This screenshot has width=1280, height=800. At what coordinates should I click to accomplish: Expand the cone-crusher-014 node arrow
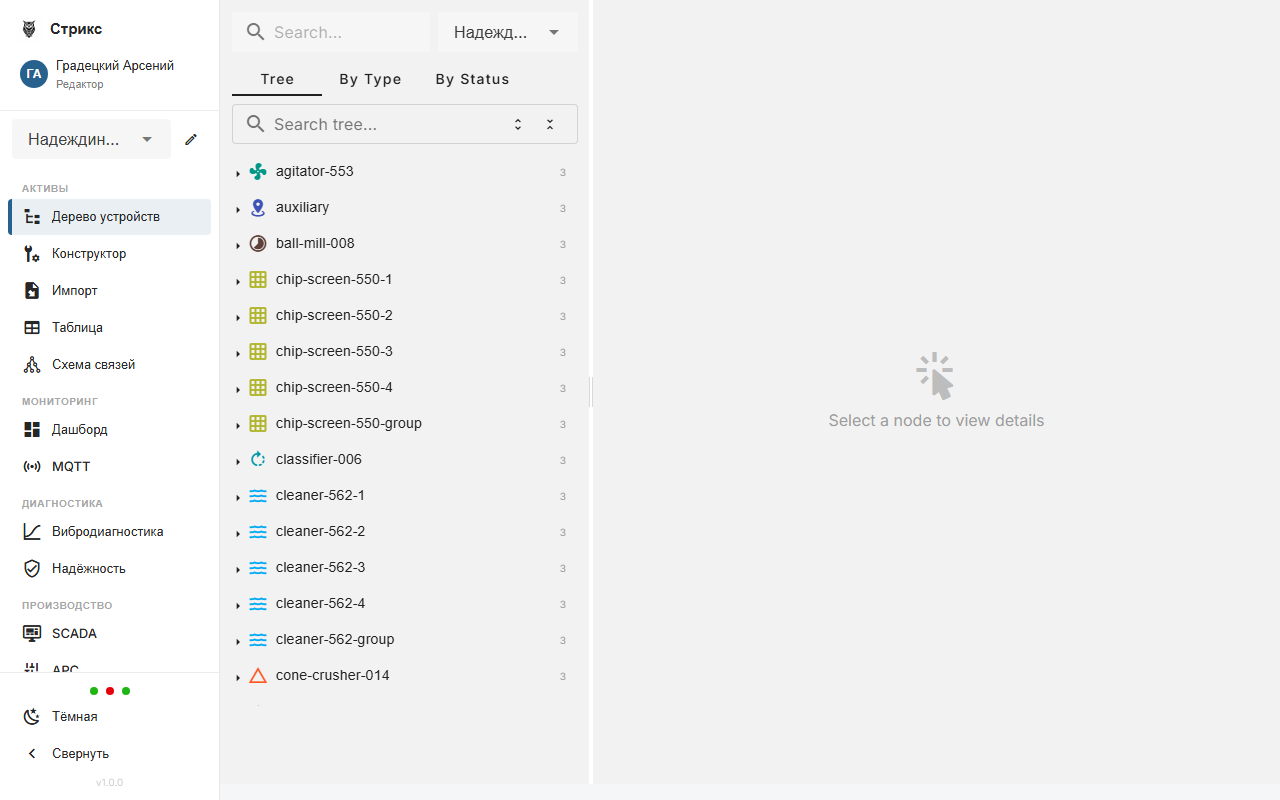pyautogui.click(x=238, y=677)
